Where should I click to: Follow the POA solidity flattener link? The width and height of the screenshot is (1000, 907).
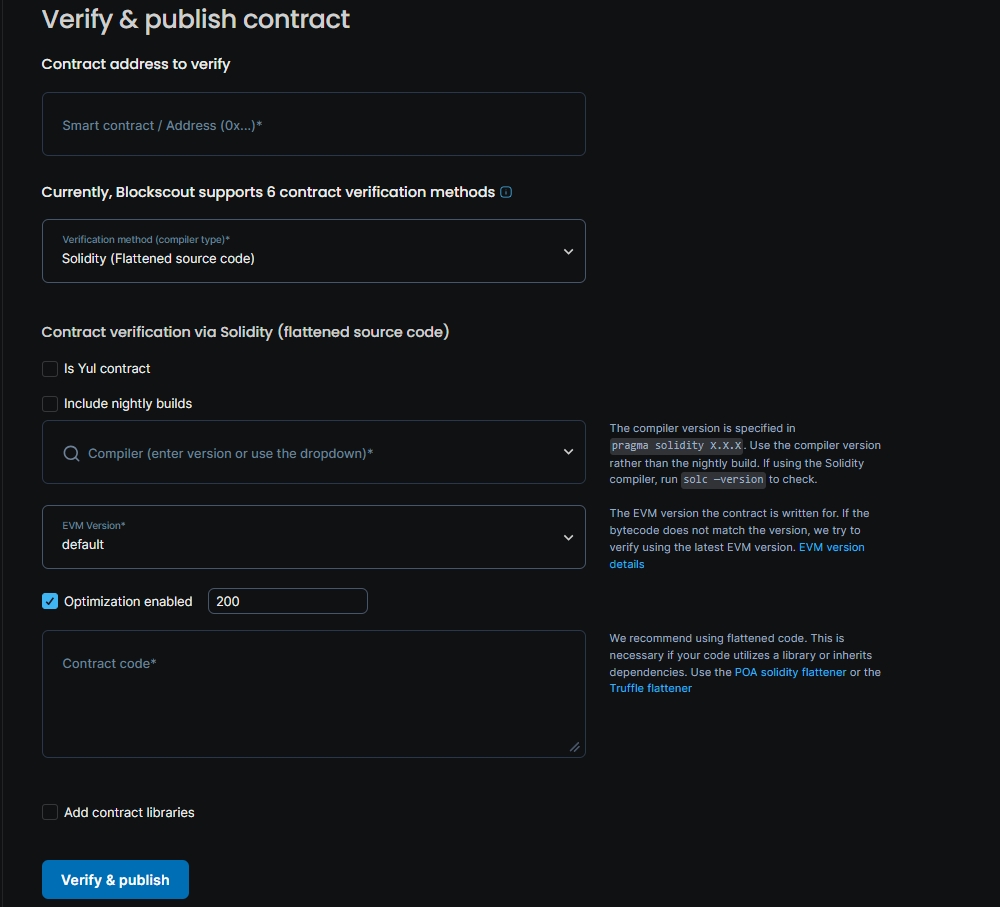(x=790, y=672)
